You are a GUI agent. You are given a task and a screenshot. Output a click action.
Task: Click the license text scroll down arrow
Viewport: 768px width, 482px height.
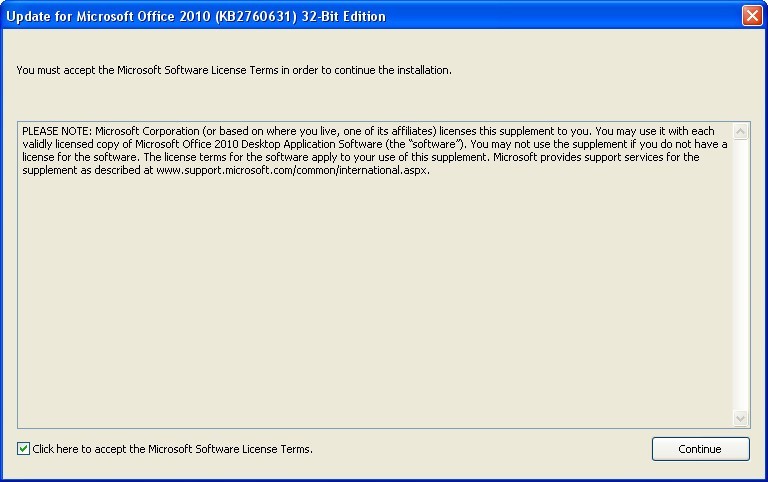coord(740,418)
